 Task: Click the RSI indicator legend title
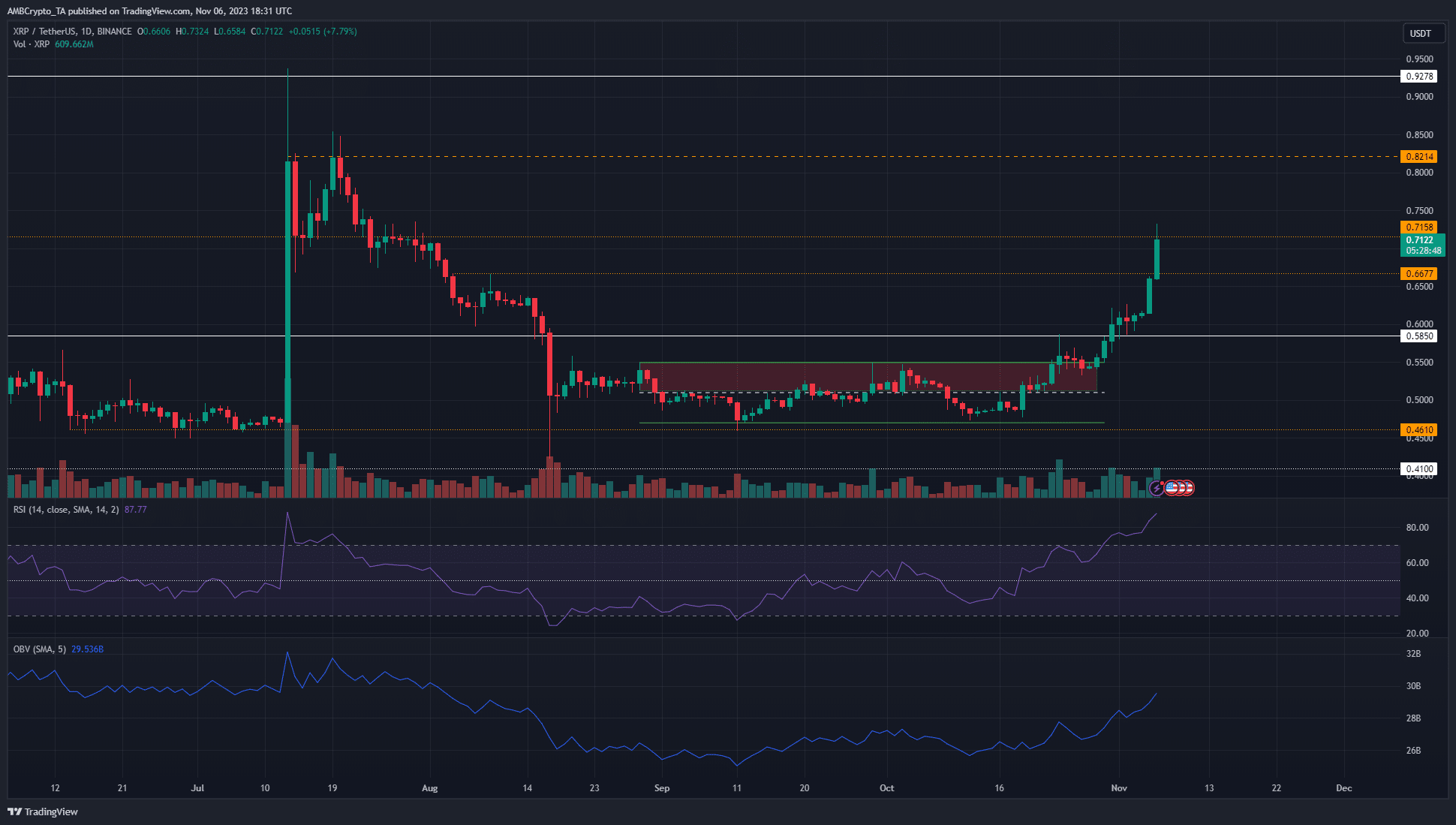coord(66,510)
